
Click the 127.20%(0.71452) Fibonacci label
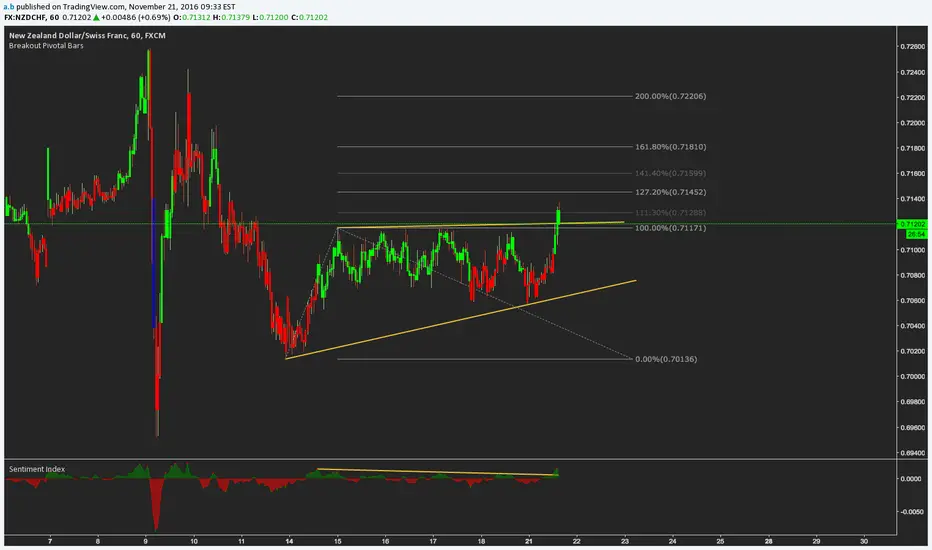pos(670,192)
